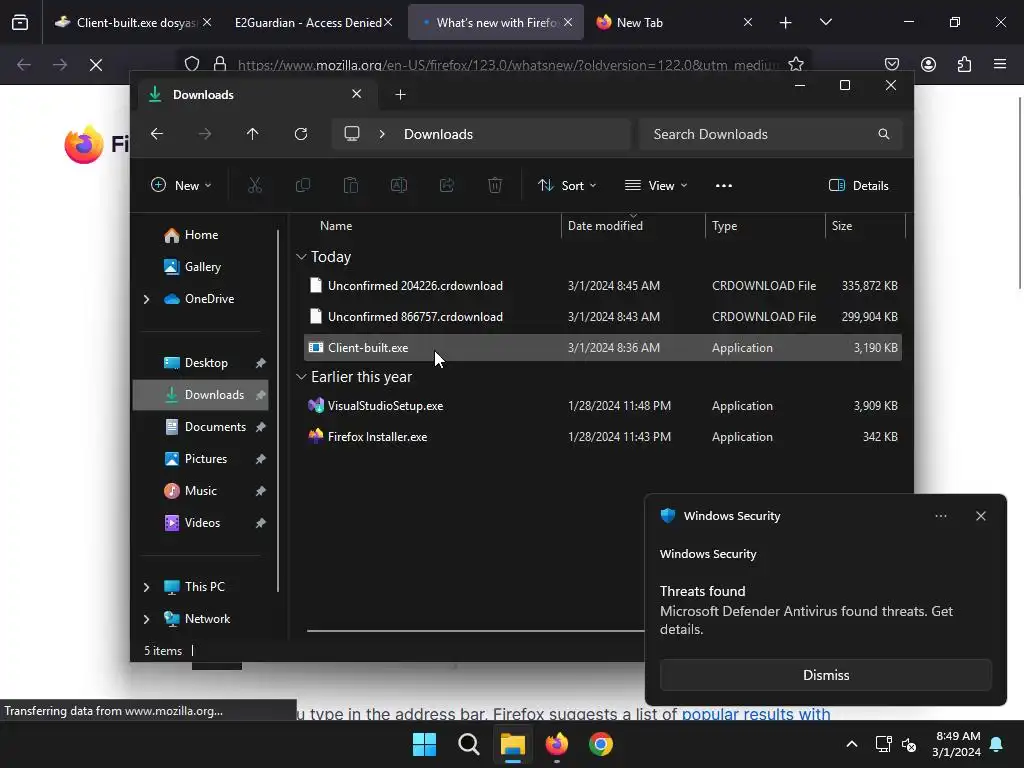Toggle the Details pane
The height and width of the screenshot is (768, 1024).
859,185
